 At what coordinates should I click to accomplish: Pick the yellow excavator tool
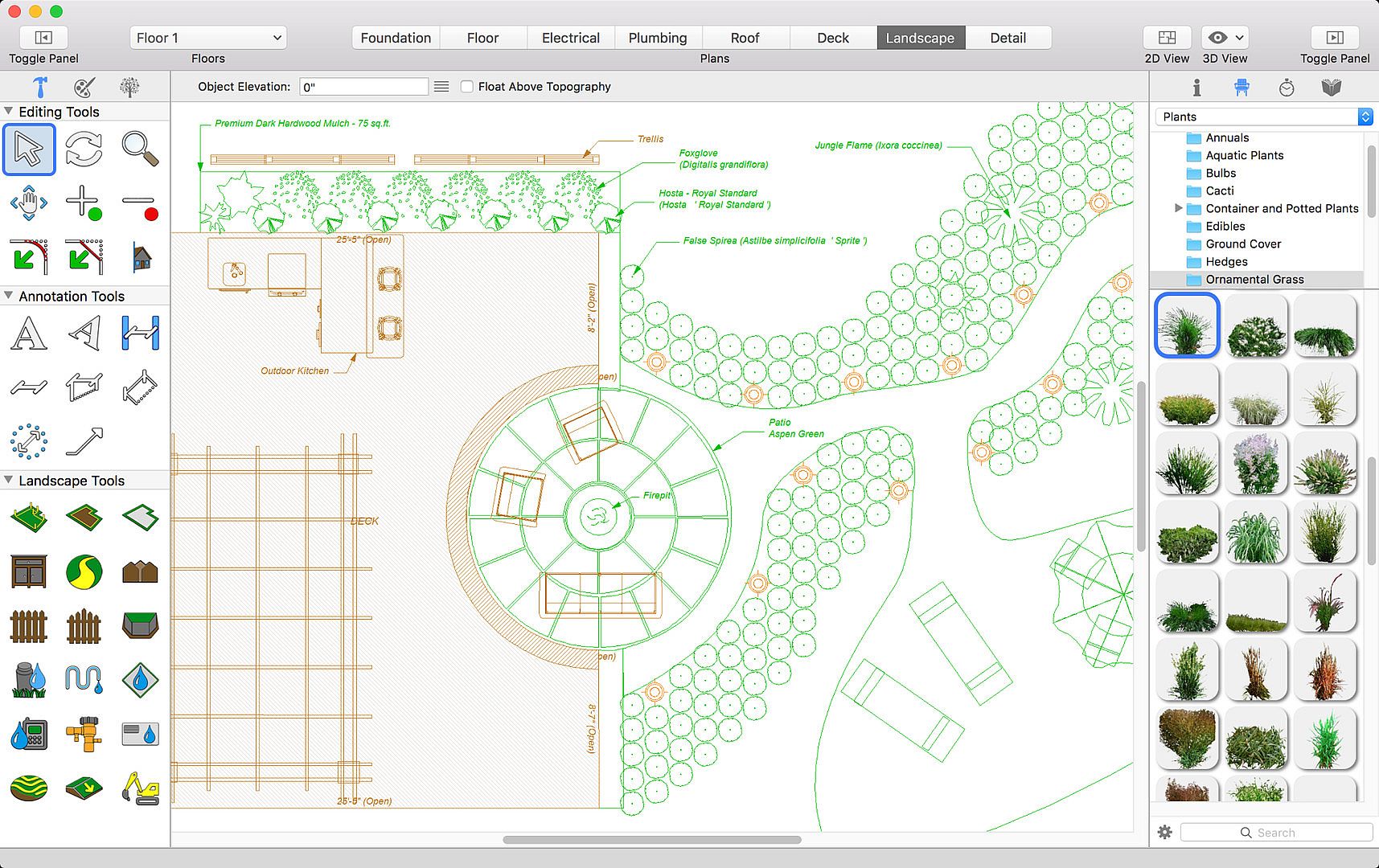(x=140, y=788)
